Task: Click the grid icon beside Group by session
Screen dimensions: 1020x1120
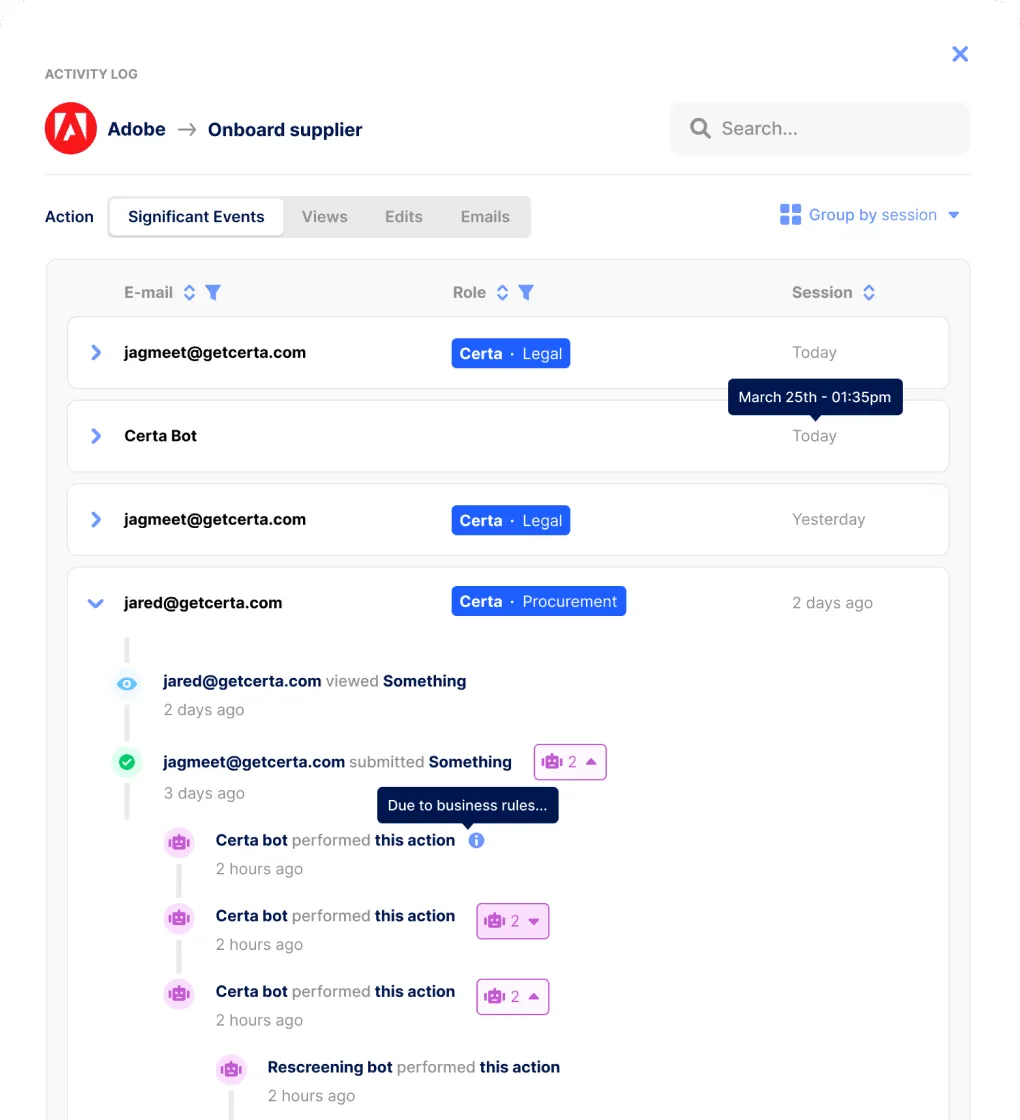Action: (x=790, y=214)
